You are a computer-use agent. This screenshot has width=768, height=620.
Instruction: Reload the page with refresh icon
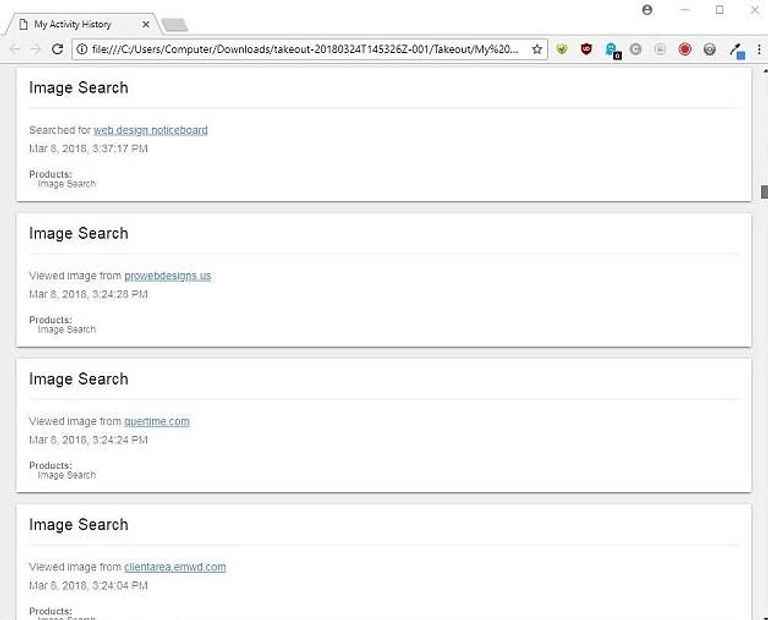[58, 49]
